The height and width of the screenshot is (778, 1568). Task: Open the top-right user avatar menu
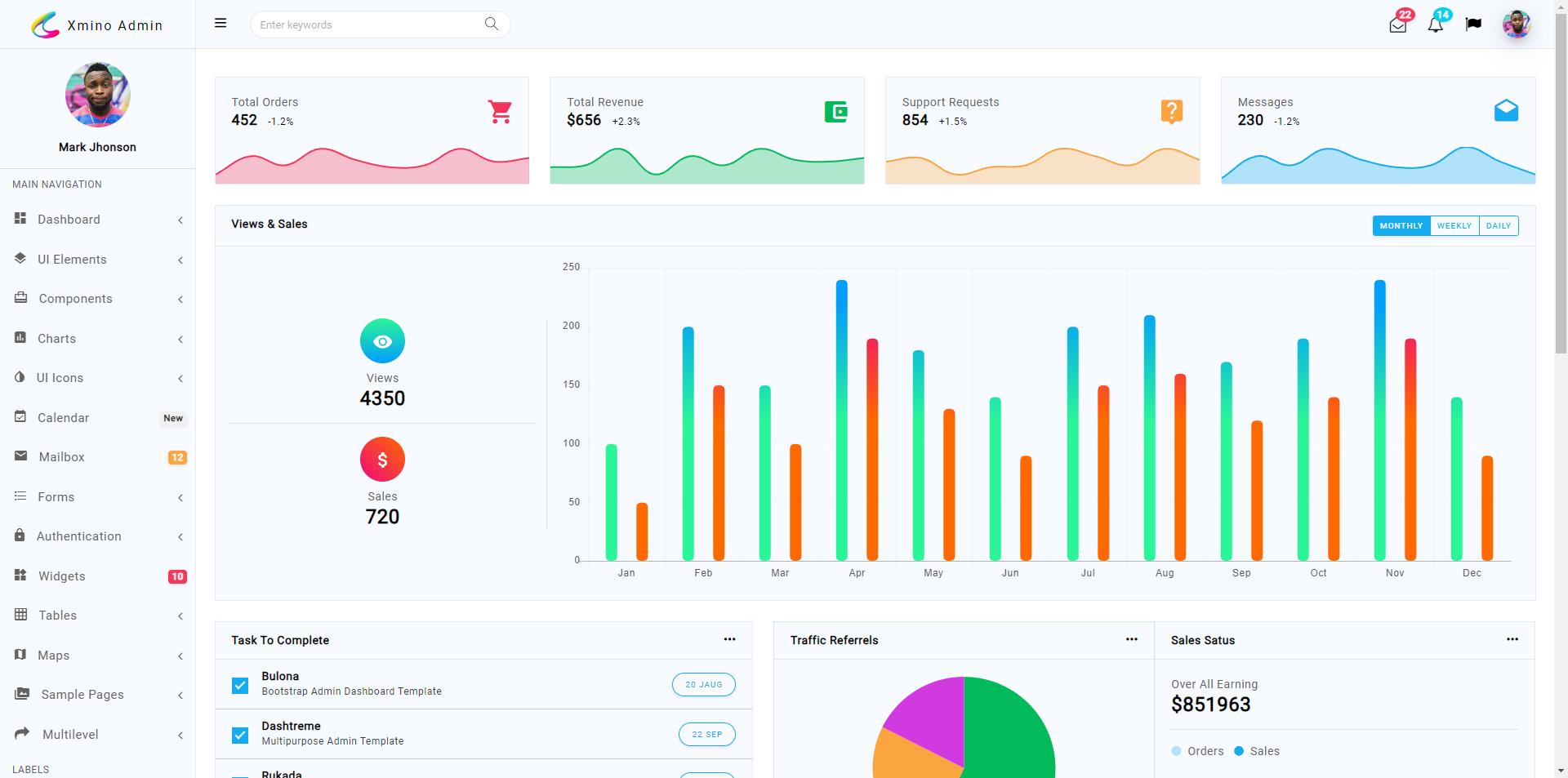1517,24
